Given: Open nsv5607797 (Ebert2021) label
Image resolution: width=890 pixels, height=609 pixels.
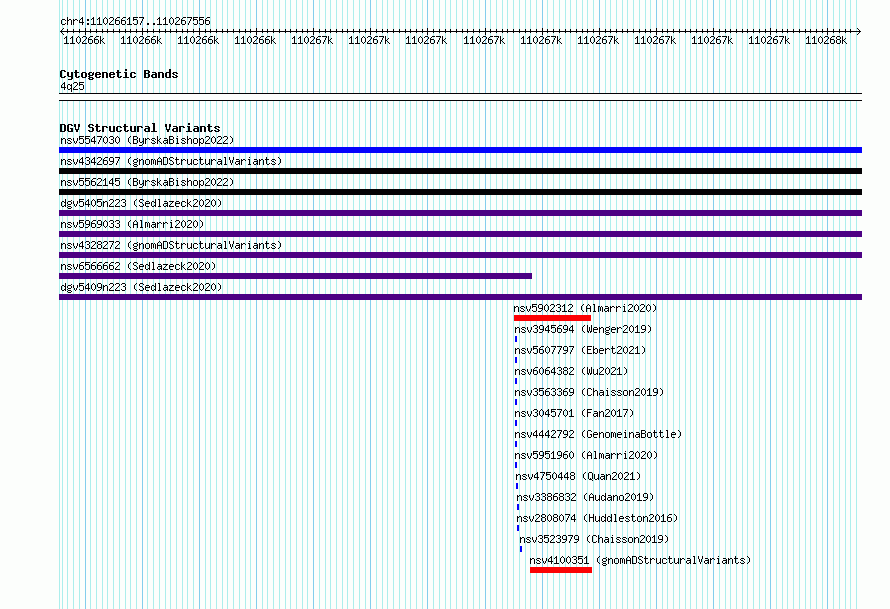Looking at the screenshot, I should click(580, 350).
